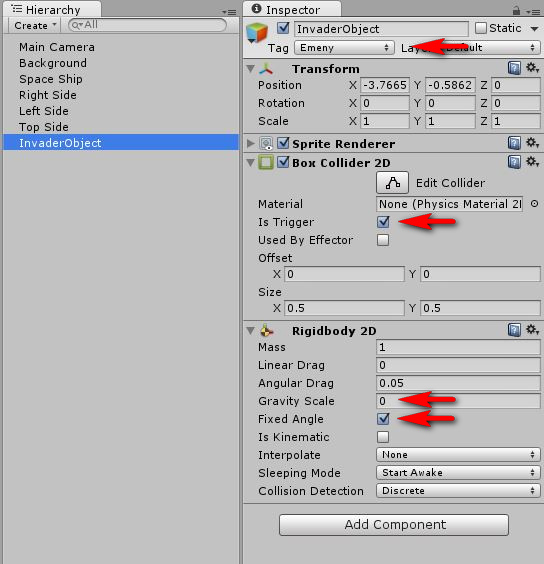
Task: Click the Box Collider 2D green icon
Action: pyautogui.click(x=266, y=163)
